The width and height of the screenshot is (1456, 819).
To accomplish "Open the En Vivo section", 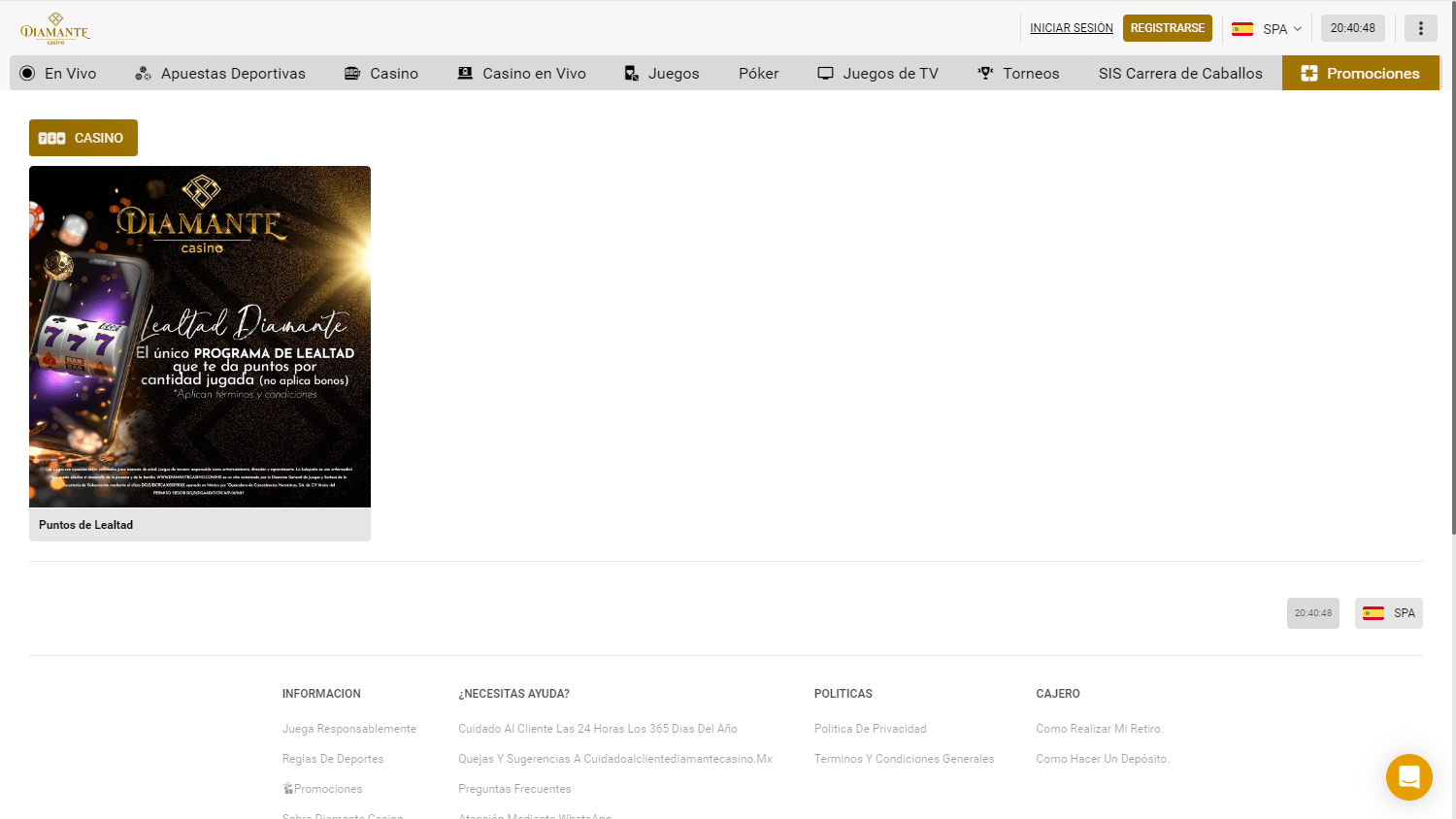I will tap(58, 73).
